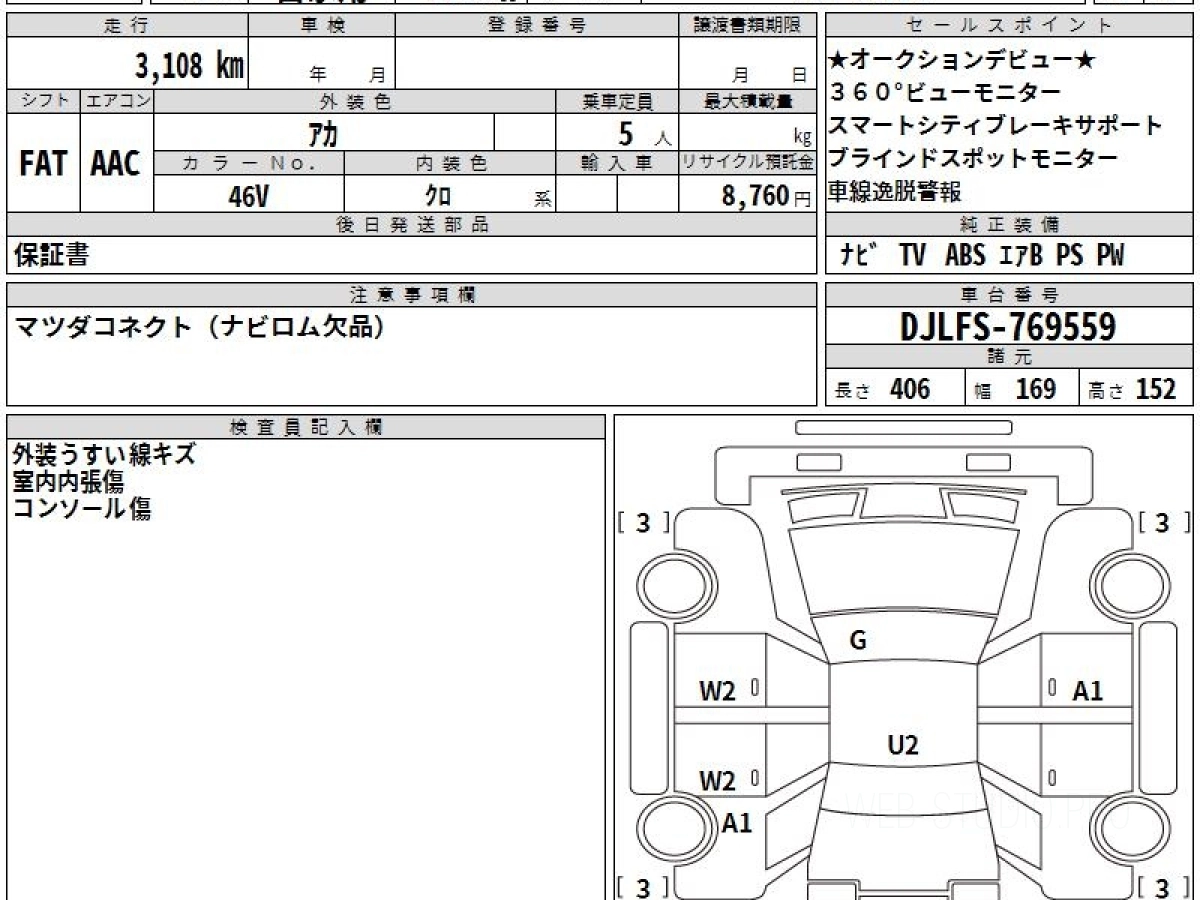Viewport: 1200px width, 900px height.
Task: Click the 車線逸脱警報 line
Action: coord(895,191)
